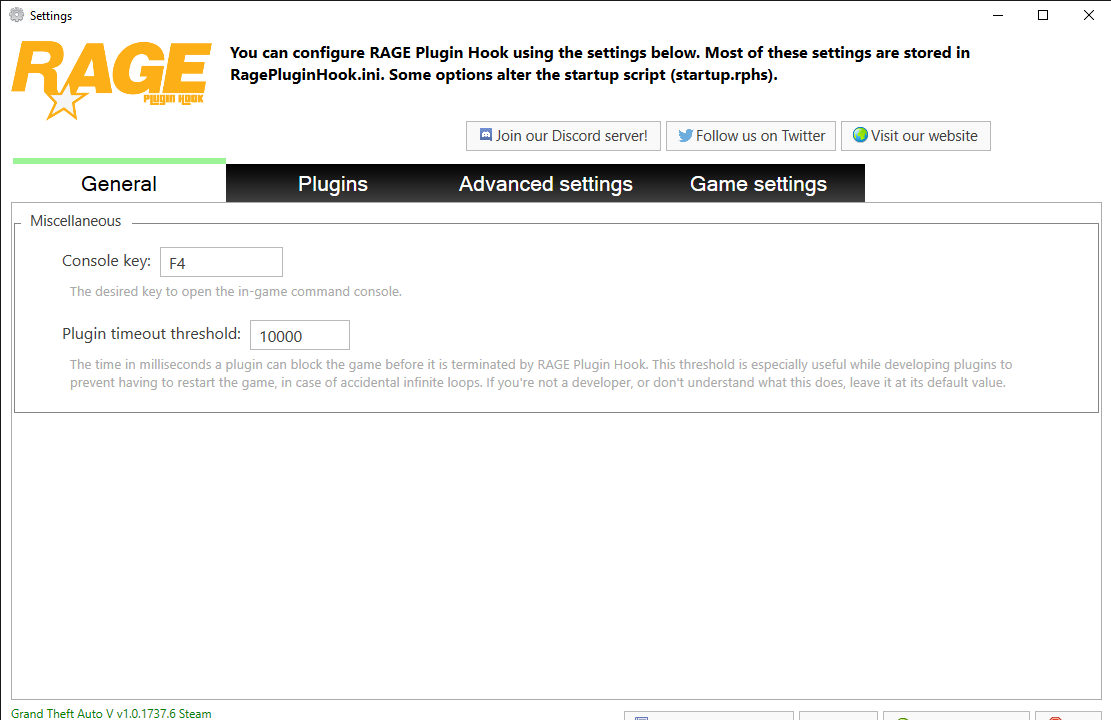Image resolution: width=1111 pixels, height=720 pixels.
Task: Close the Settings window
Action: 1089,15
